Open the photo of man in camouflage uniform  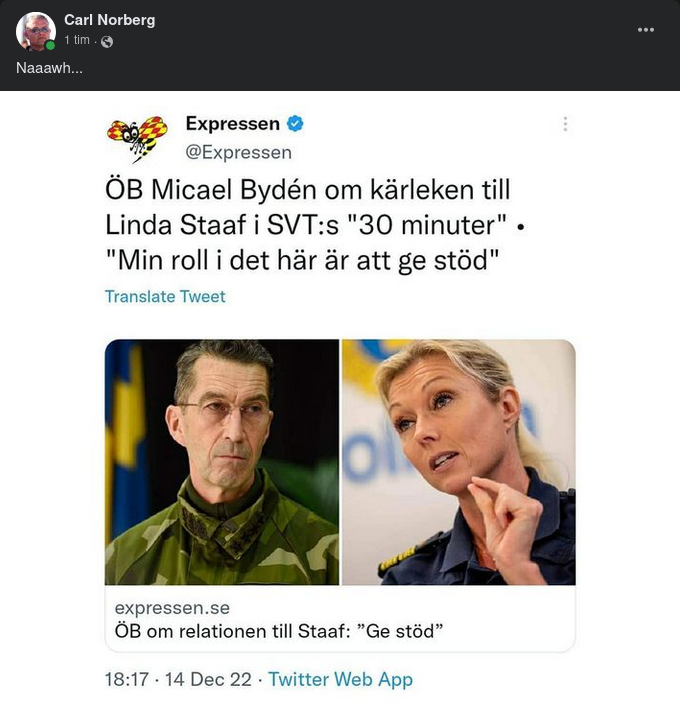click(x=222, y=462)
